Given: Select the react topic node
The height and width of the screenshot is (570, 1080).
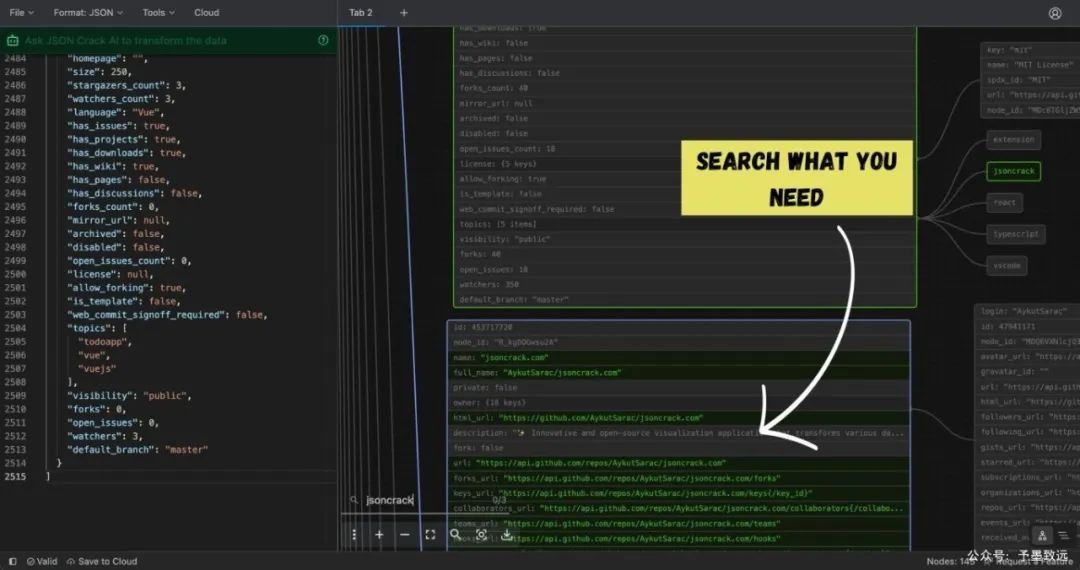Looking at the screenshot, I should 1004,203.
